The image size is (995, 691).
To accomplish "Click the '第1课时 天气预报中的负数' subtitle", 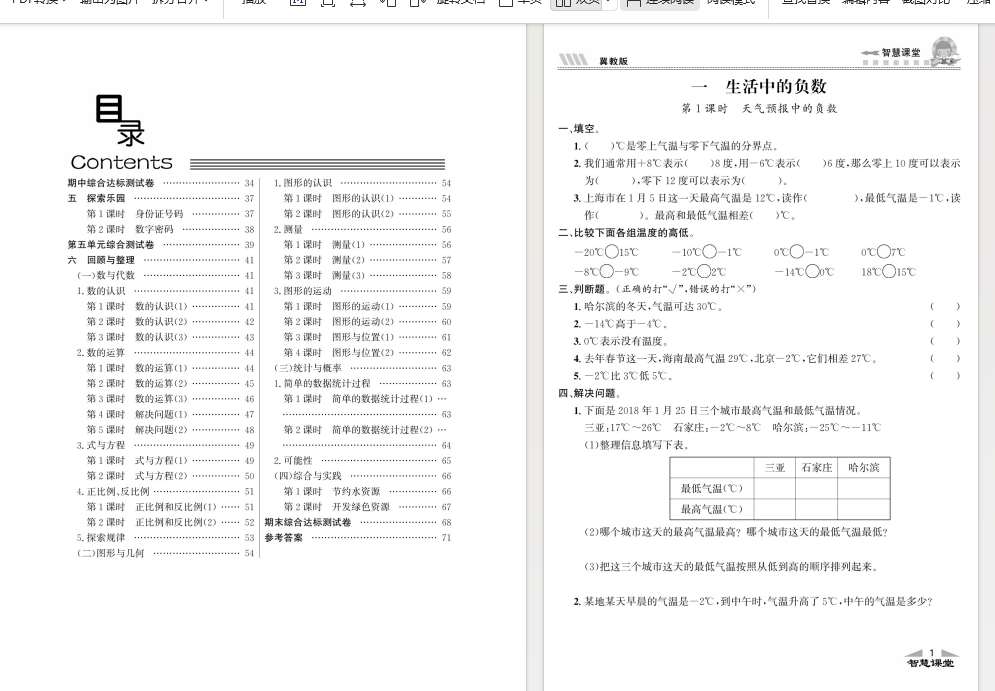I will click(x=759, y=109).
